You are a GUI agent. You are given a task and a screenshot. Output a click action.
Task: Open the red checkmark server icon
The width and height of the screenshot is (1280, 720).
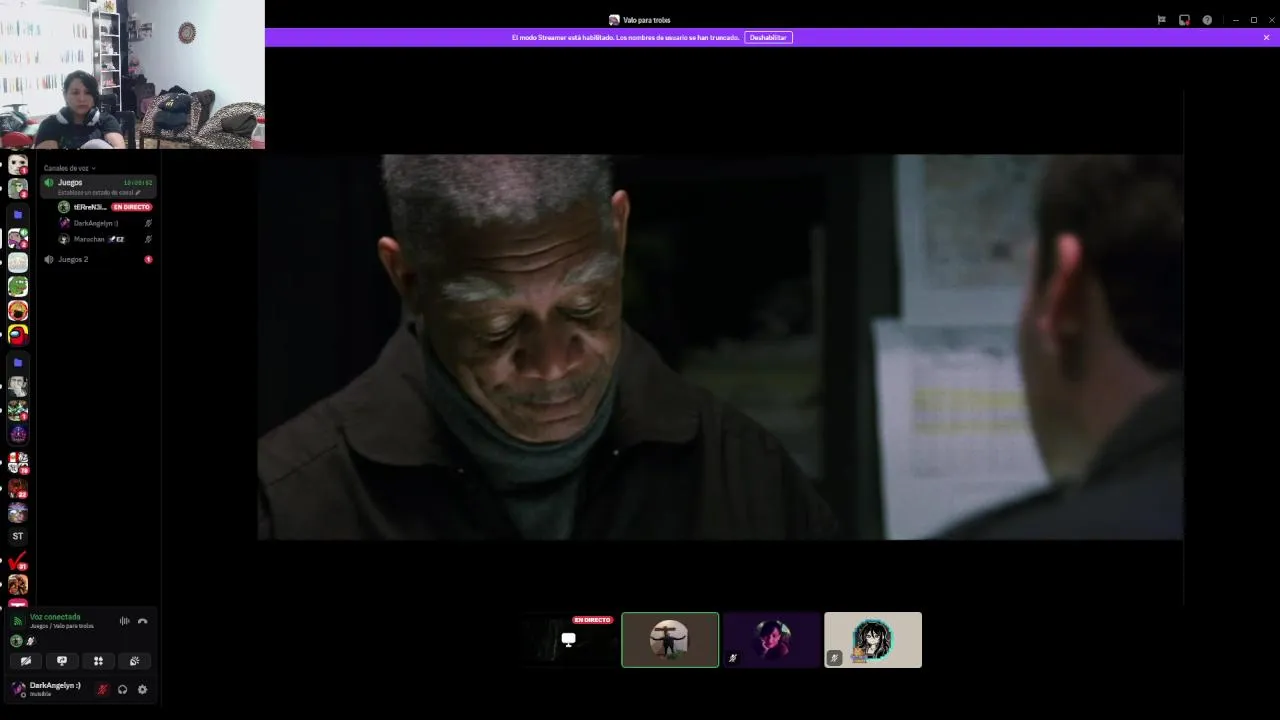pos(18,562)
